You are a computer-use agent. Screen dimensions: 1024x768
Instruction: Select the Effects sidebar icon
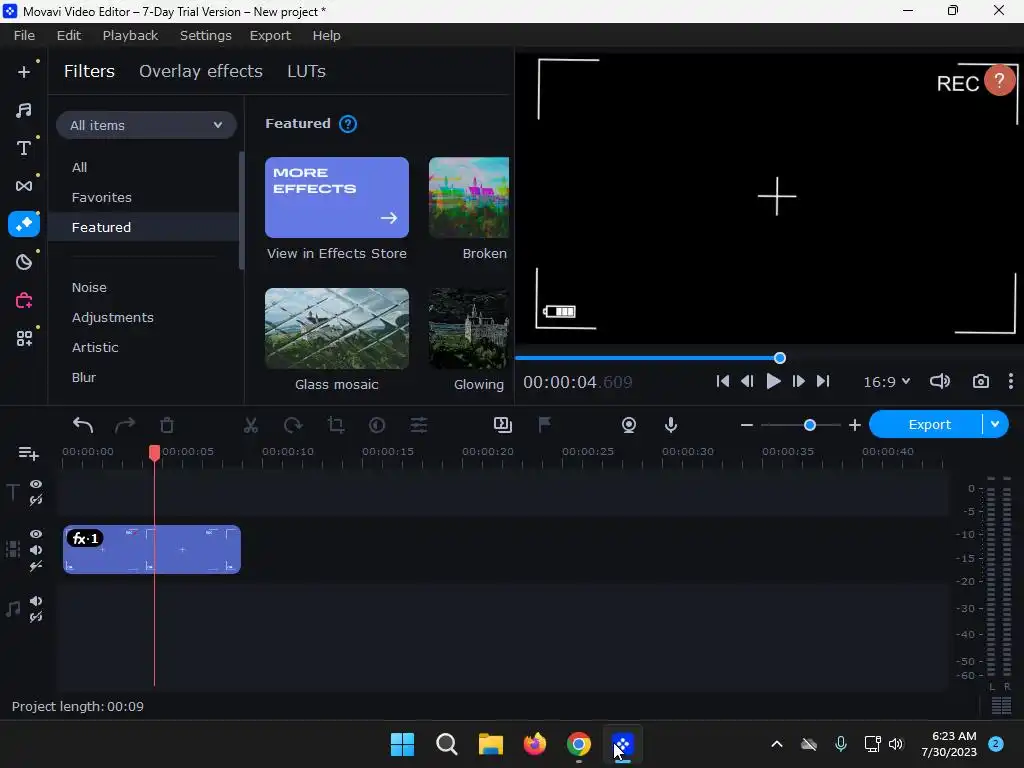pyautogui.click(x=24, y=224)
